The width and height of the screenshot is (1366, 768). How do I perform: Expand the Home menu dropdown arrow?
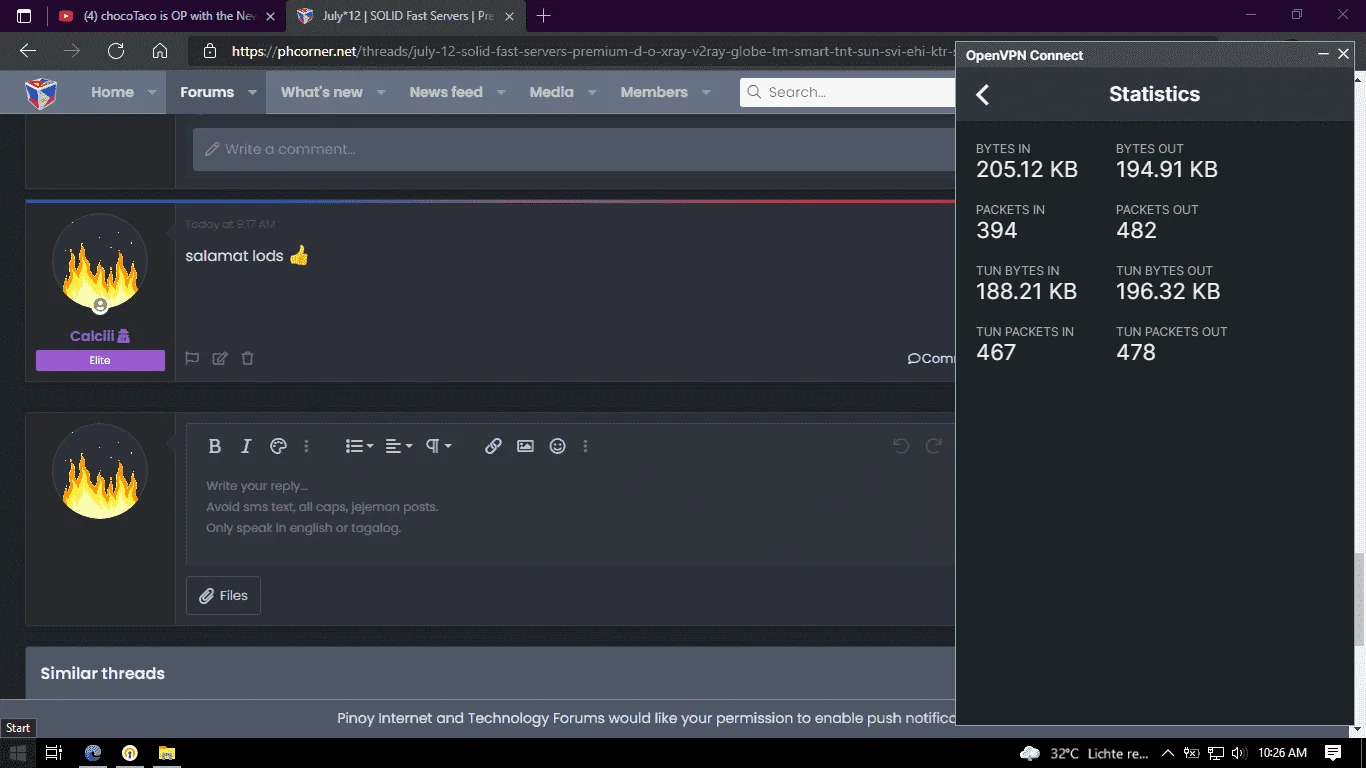pyautogui.click(x=152, y=92)
